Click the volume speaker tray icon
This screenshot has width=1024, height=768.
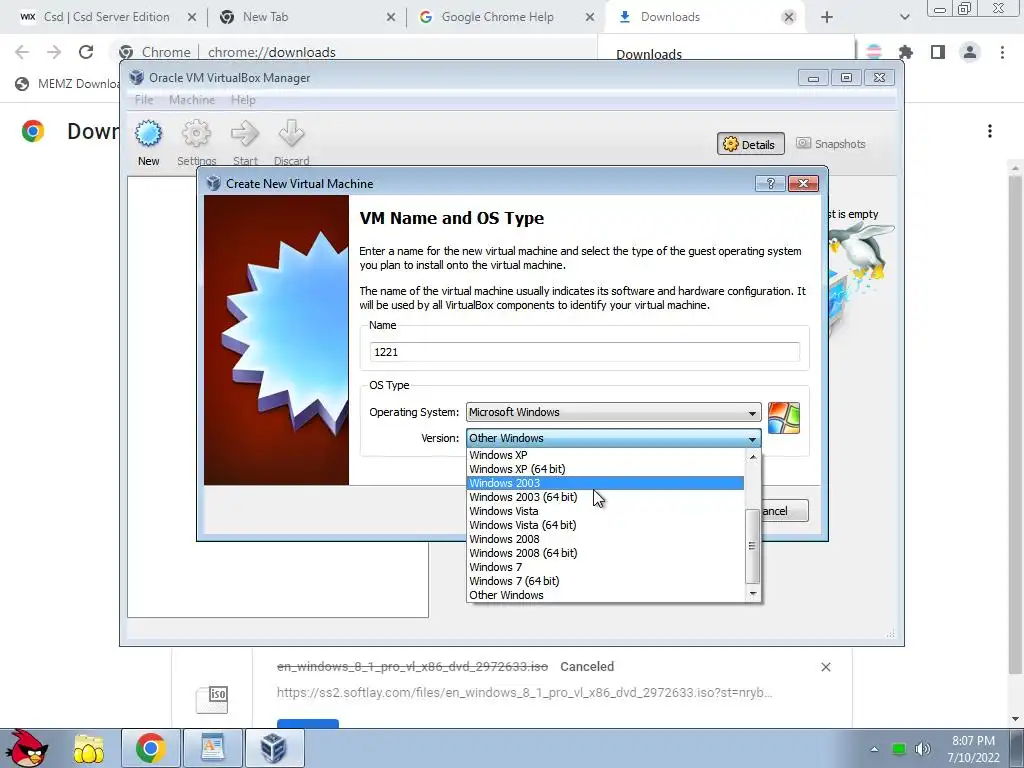point(922,749)
